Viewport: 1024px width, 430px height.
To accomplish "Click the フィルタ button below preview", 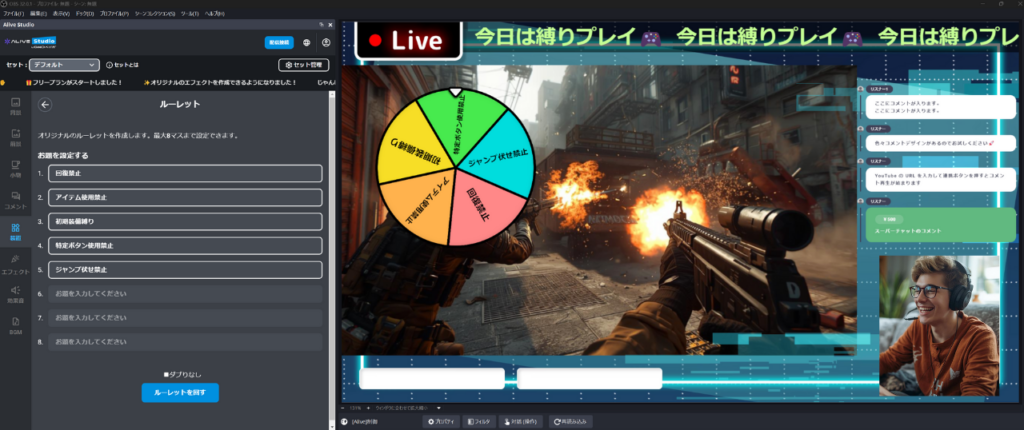I will (481, 422).
